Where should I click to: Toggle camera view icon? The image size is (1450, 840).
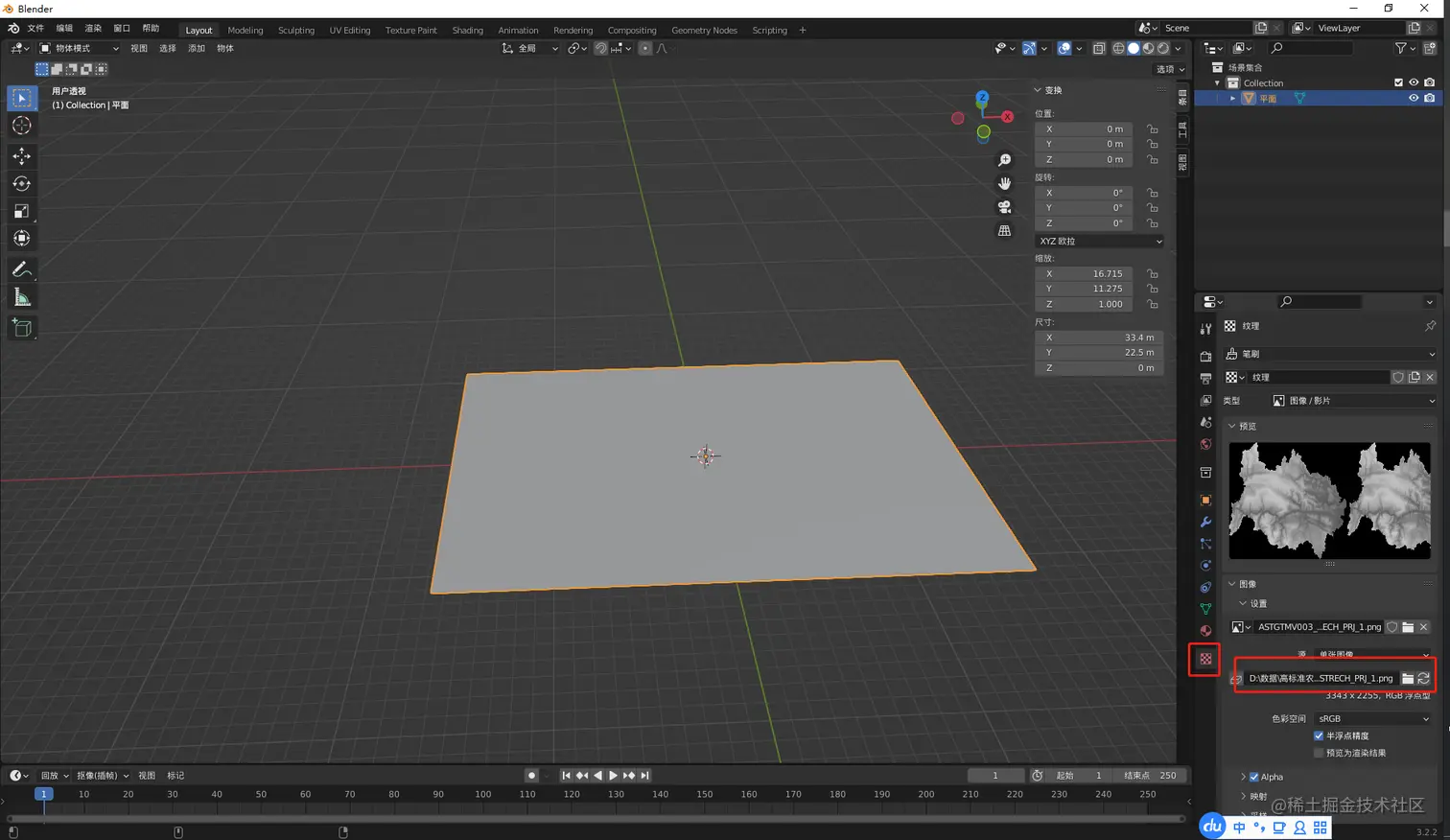[1004, 207]
